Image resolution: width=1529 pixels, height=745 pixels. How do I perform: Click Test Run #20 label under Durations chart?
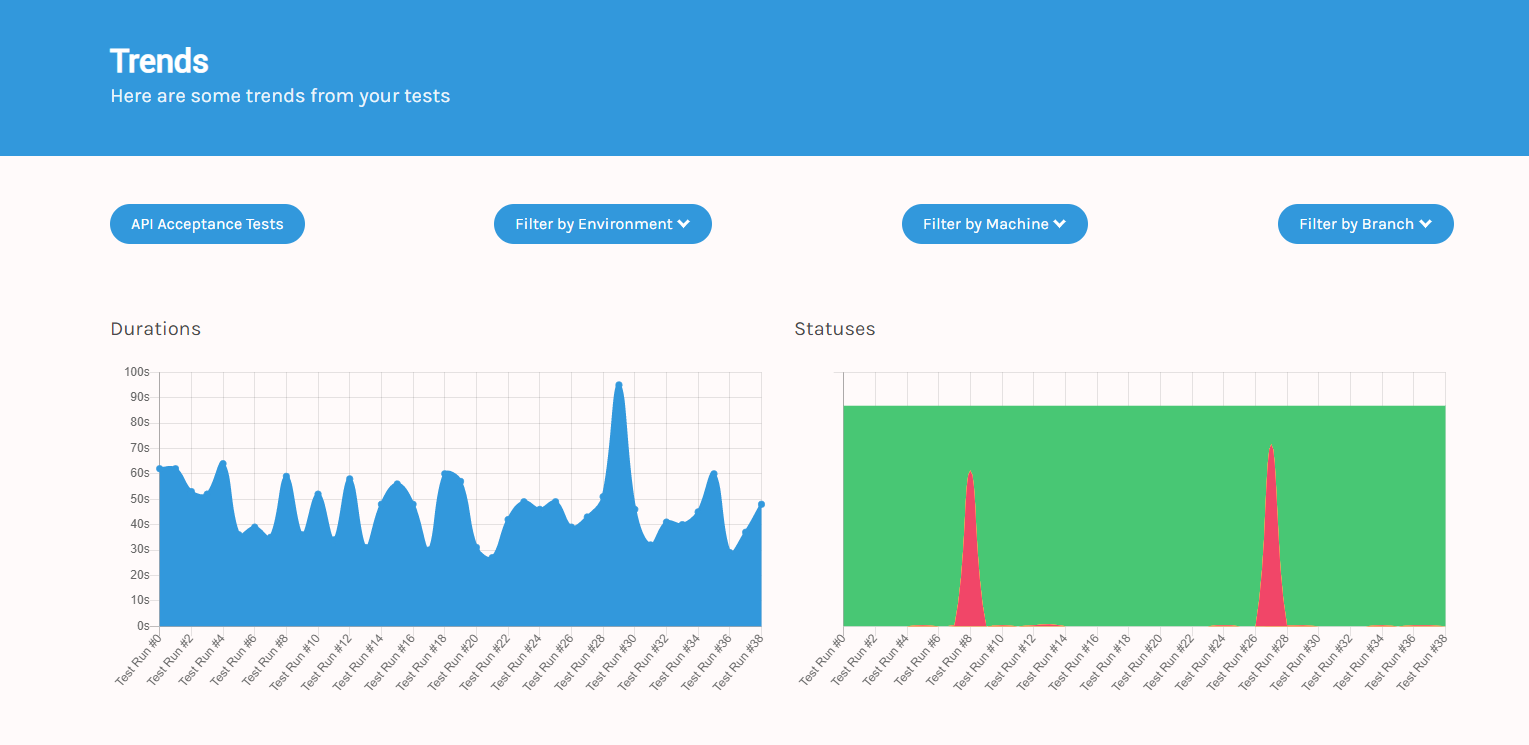[x=452, y=660]
